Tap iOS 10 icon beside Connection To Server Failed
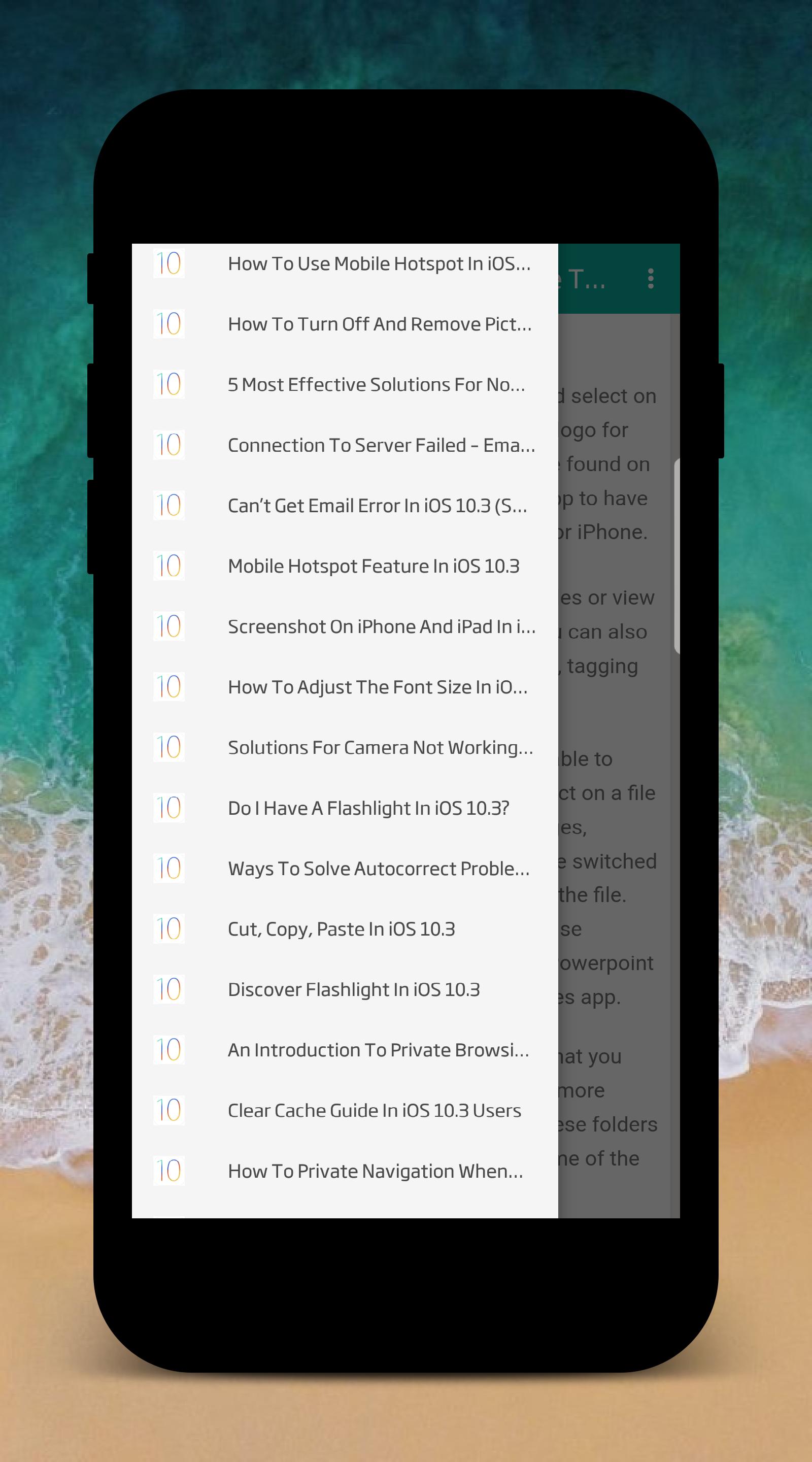Viewport: 812px width, 1462px height. (169, 445)
